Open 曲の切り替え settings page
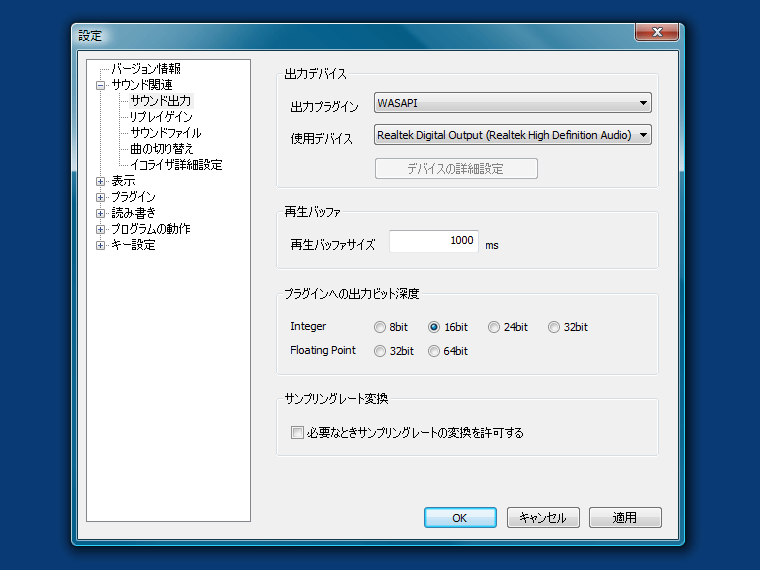This screenshot has height=570, width=760. [x=161, y=149]
